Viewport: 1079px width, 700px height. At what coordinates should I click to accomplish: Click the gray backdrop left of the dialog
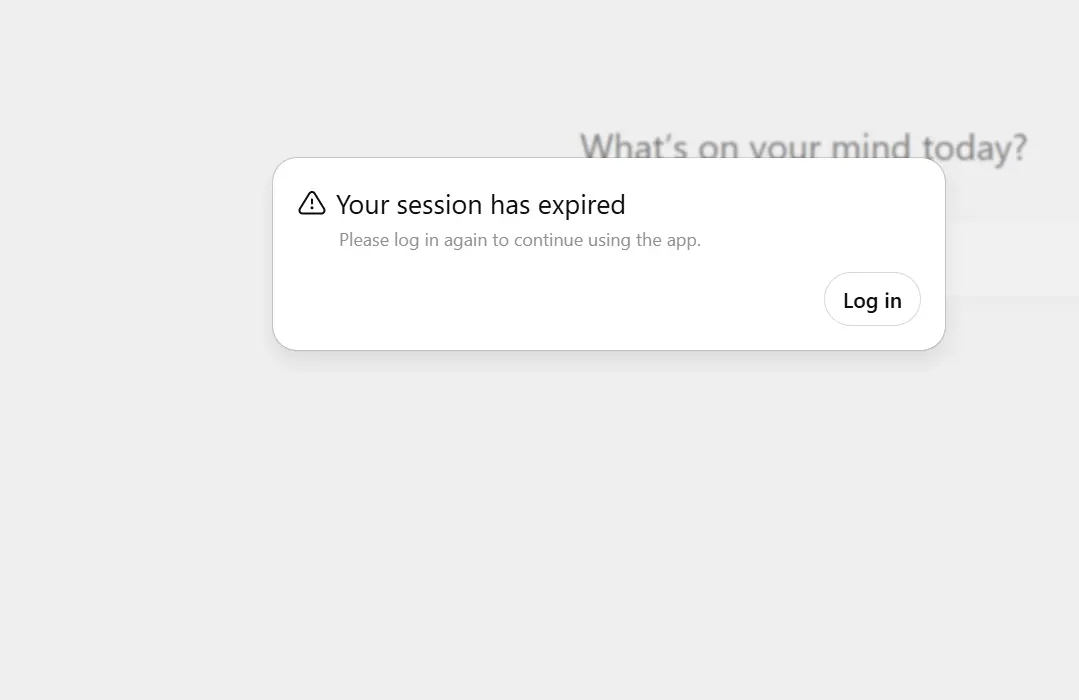(136, 255)
